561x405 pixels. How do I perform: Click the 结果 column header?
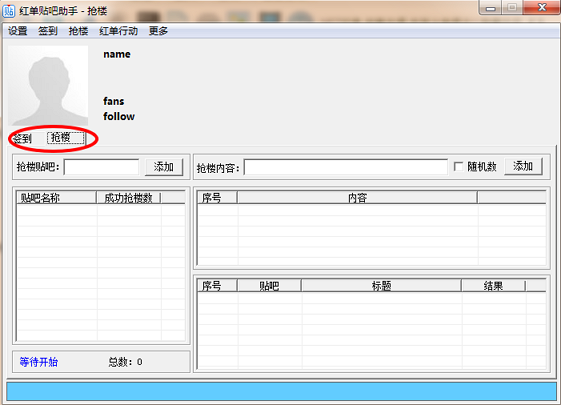point(493,286)
